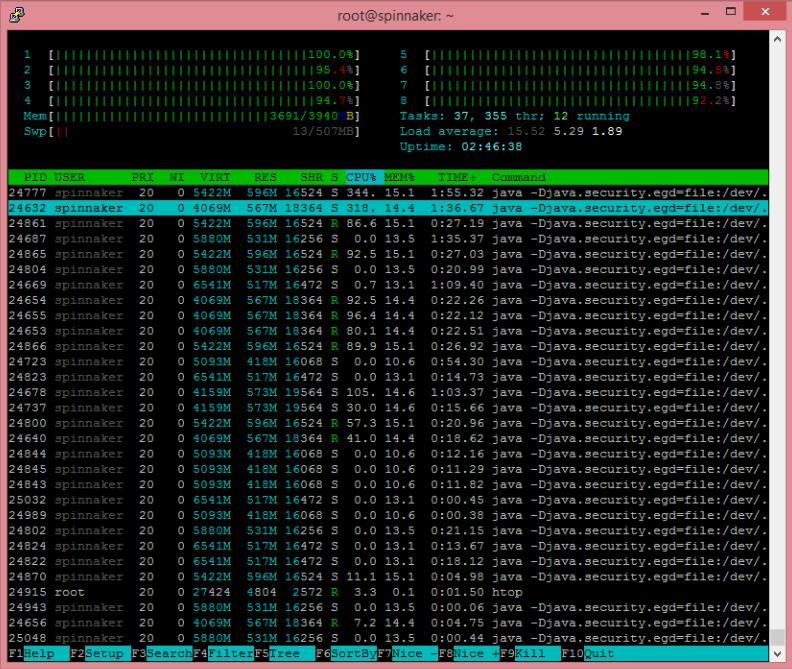Sort by the VIRT column header
The image size is (792, 669).
click(215, 177)
